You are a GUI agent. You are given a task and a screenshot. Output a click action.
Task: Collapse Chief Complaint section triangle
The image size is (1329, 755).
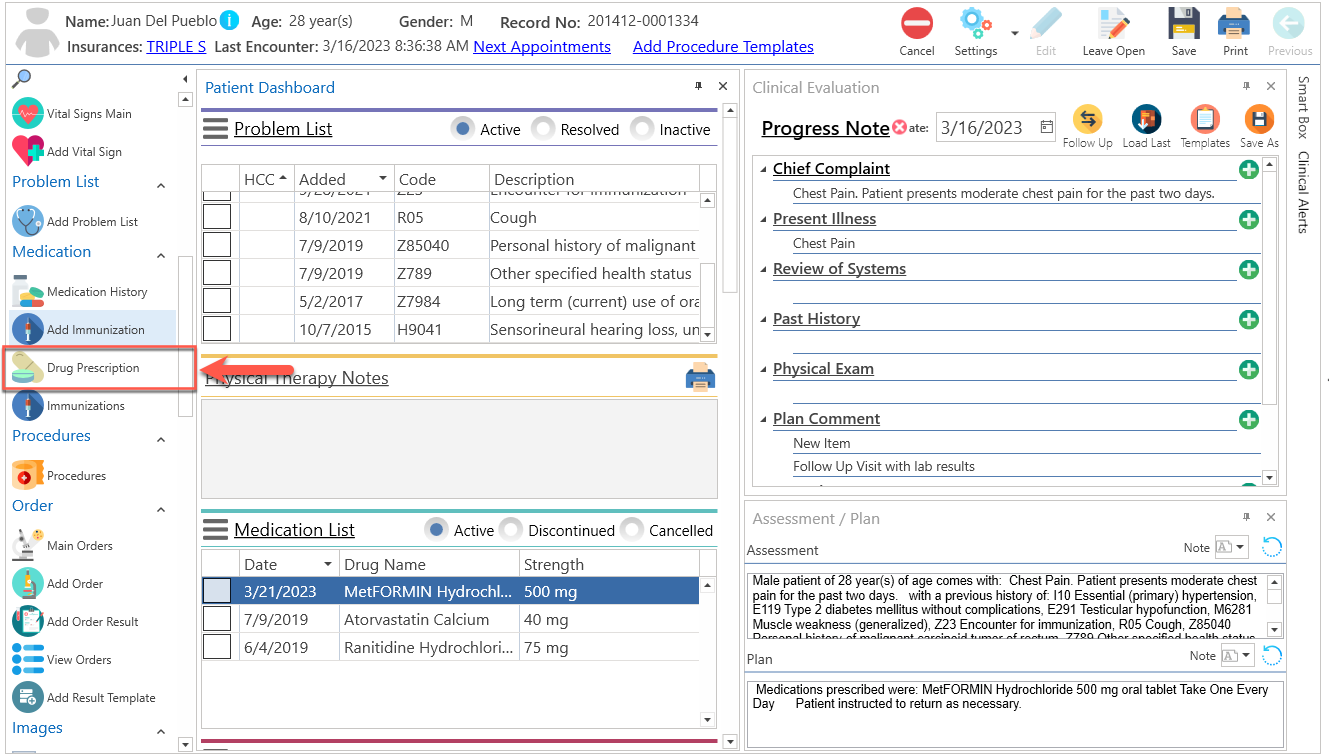click(x=763, y=169)
